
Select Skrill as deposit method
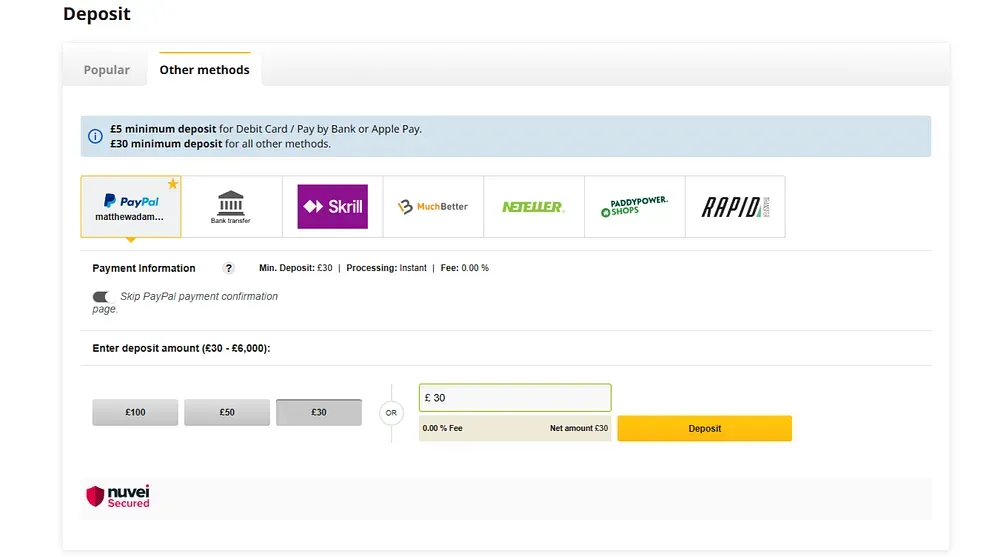click(x=332, y=207)
